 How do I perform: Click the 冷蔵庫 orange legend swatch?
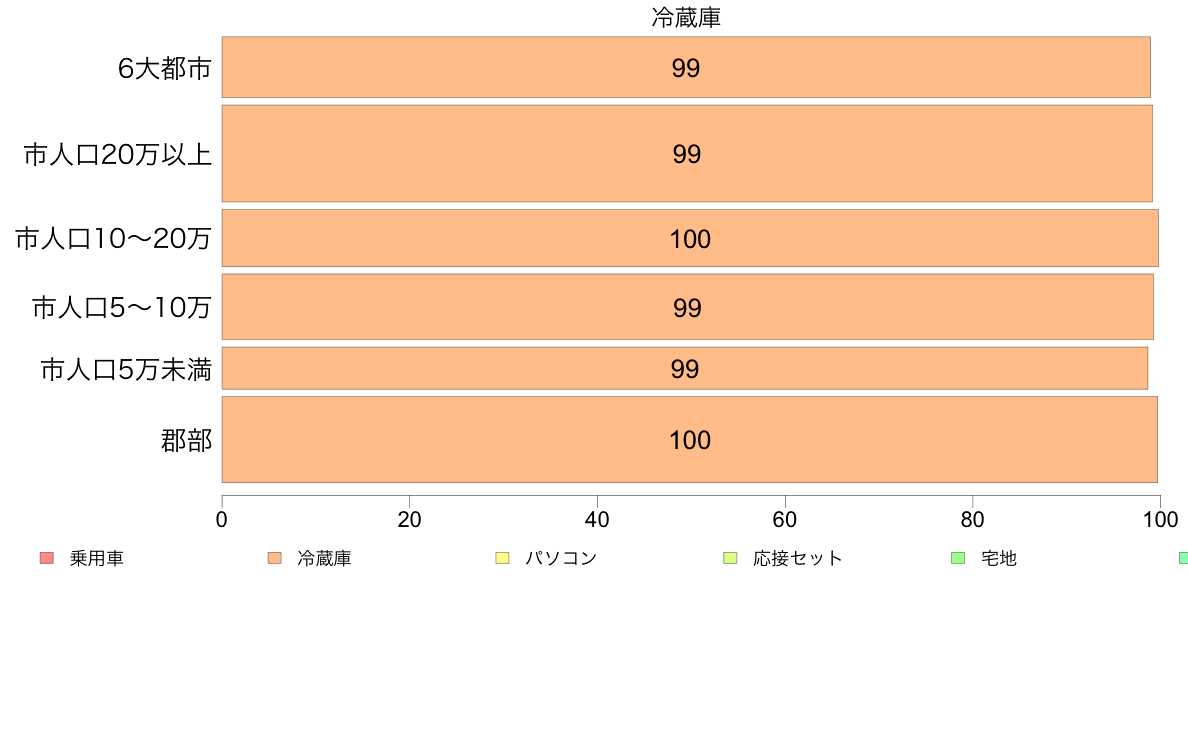(274, 558)
